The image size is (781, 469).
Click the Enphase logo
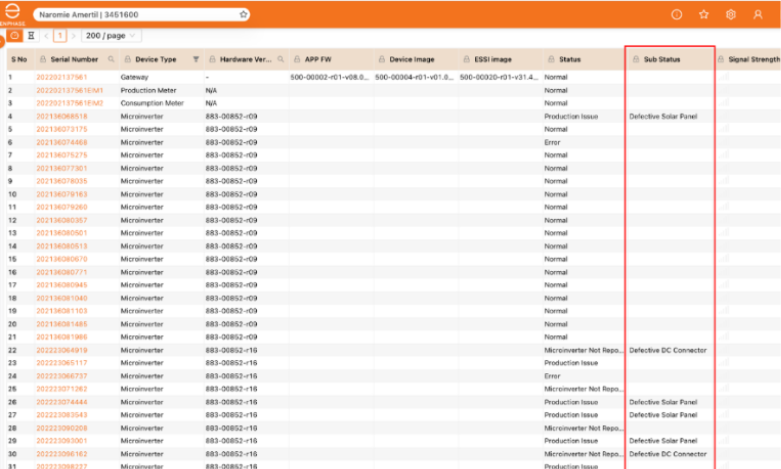click(x=12, y=13)
